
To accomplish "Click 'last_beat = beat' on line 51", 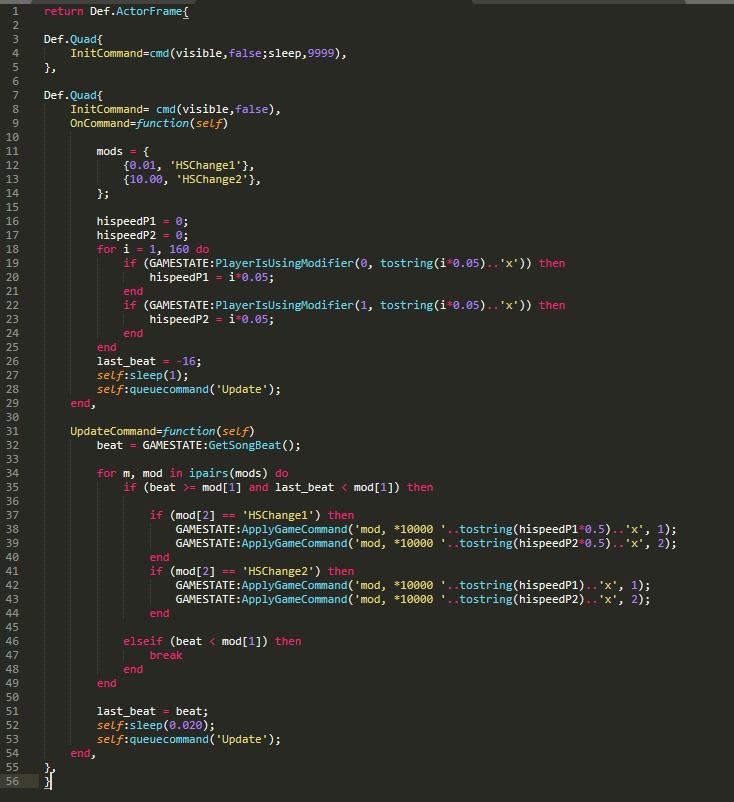I will point(149,711).
